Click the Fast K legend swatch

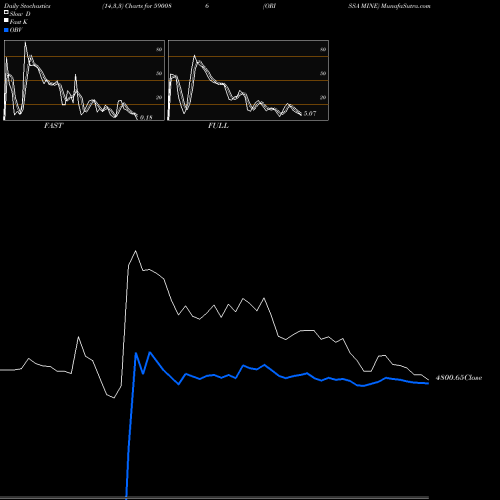click(x=6, y=21)
